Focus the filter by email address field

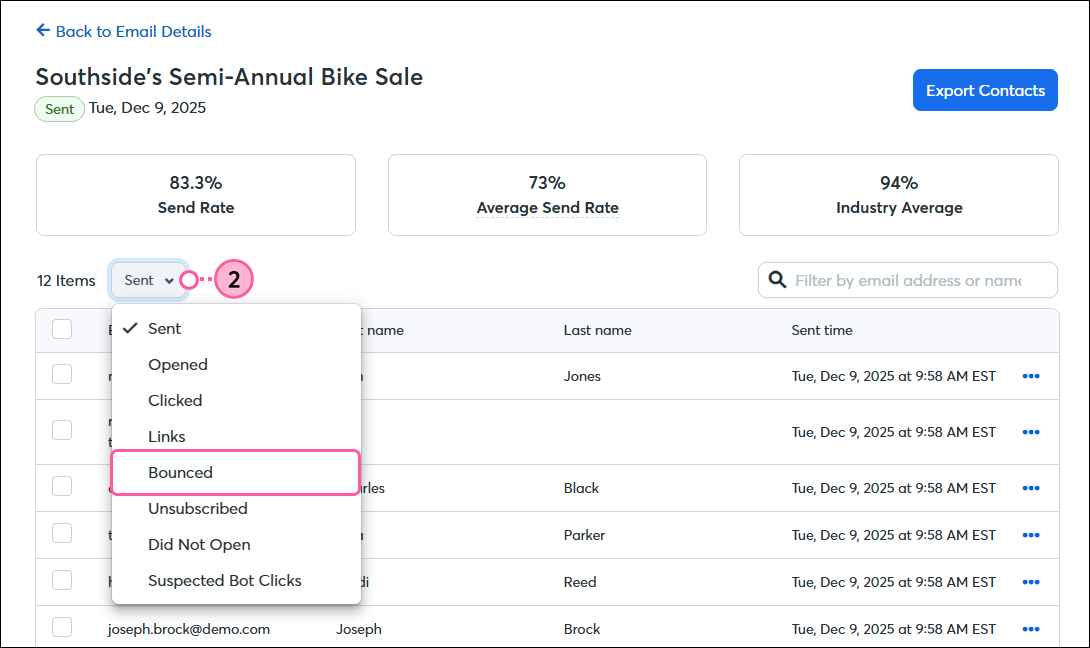(x=918, y=280)
